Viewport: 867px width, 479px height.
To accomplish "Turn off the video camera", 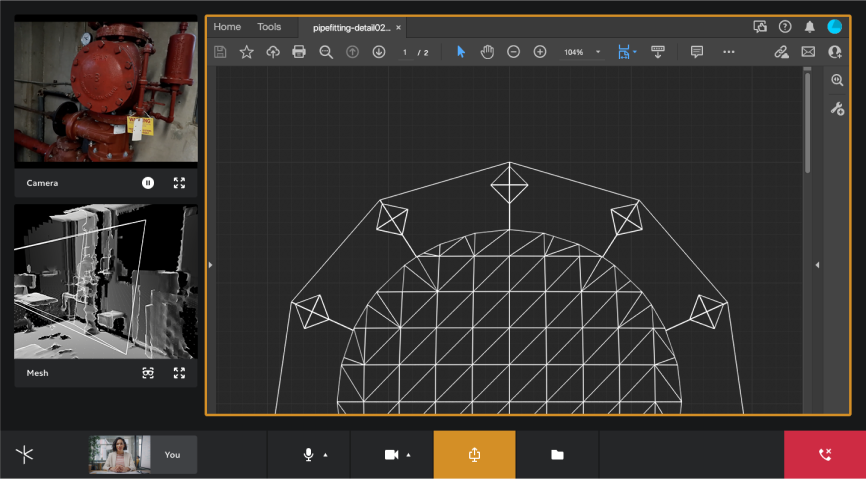I will [x=391, y=455].
